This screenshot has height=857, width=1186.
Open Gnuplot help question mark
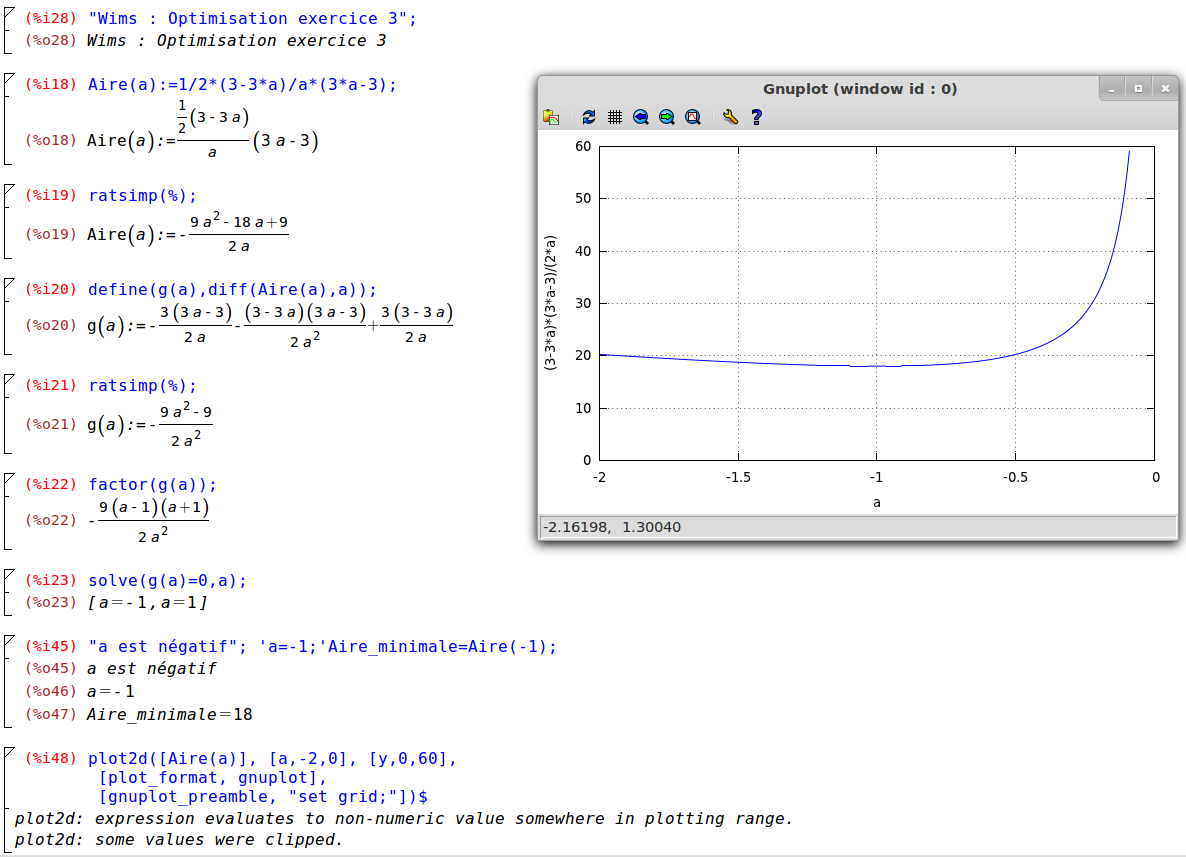[x=756, y=117]
